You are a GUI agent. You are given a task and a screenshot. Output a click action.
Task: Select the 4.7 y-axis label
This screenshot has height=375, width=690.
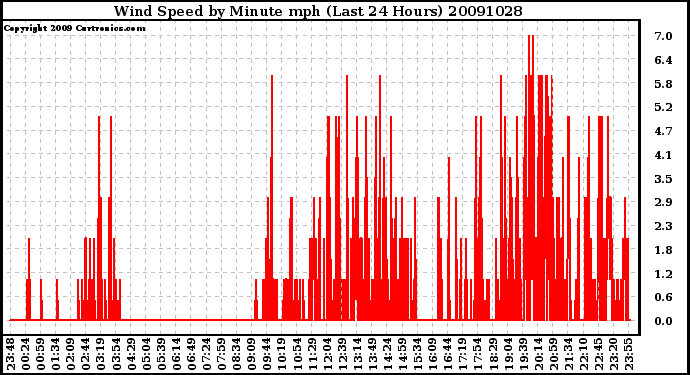663,131
